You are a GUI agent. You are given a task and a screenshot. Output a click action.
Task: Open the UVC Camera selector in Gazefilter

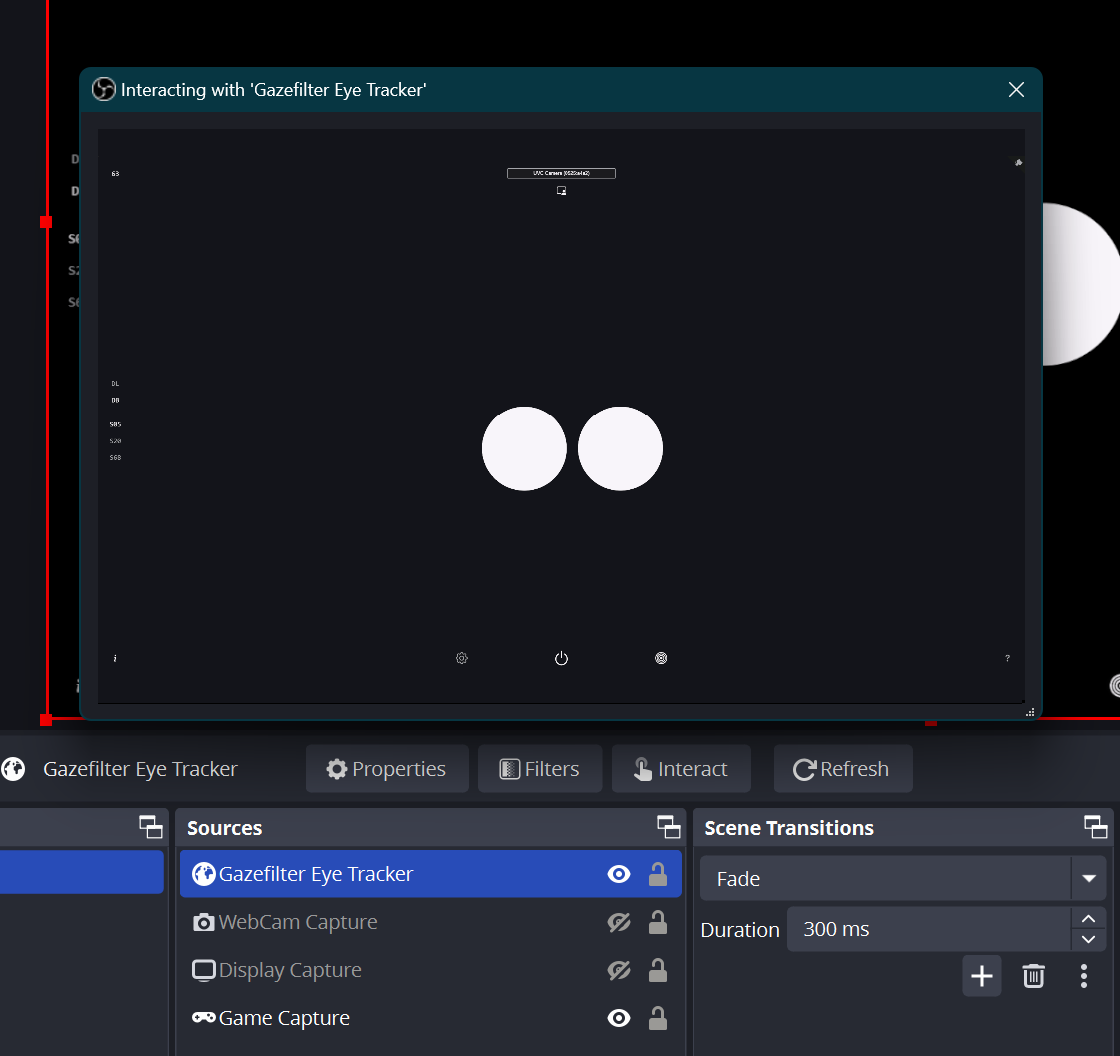pyautogui.click(x=562, y=172)
